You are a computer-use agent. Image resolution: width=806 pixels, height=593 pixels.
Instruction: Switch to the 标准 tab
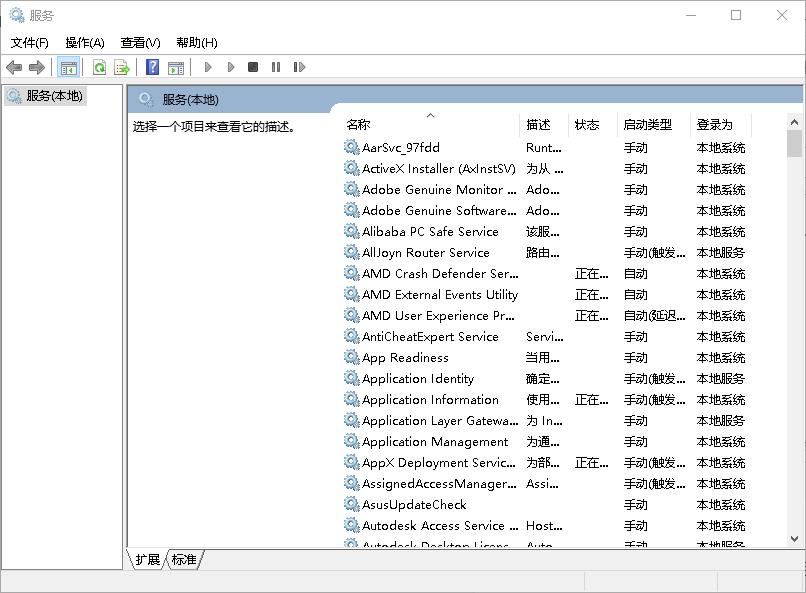tap(182, 560)
